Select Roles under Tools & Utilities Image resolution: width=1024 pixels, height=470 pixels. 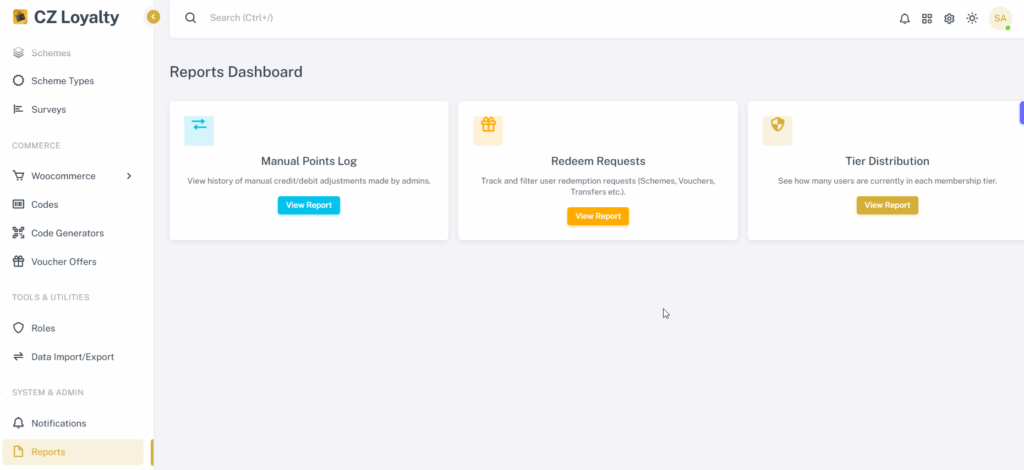pos(72,328)
